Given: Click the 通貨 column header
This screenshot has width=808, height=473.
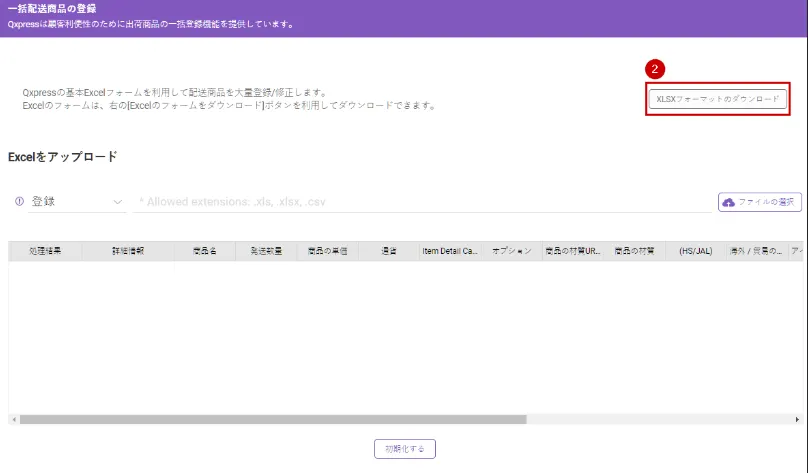Looking at the screenshot, I should tap(389, 251).
